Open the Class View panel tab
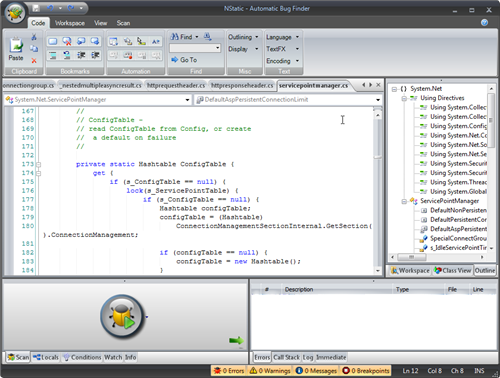Image resolution: width=500 pixels, height=378 pixels. pos(452,270)
